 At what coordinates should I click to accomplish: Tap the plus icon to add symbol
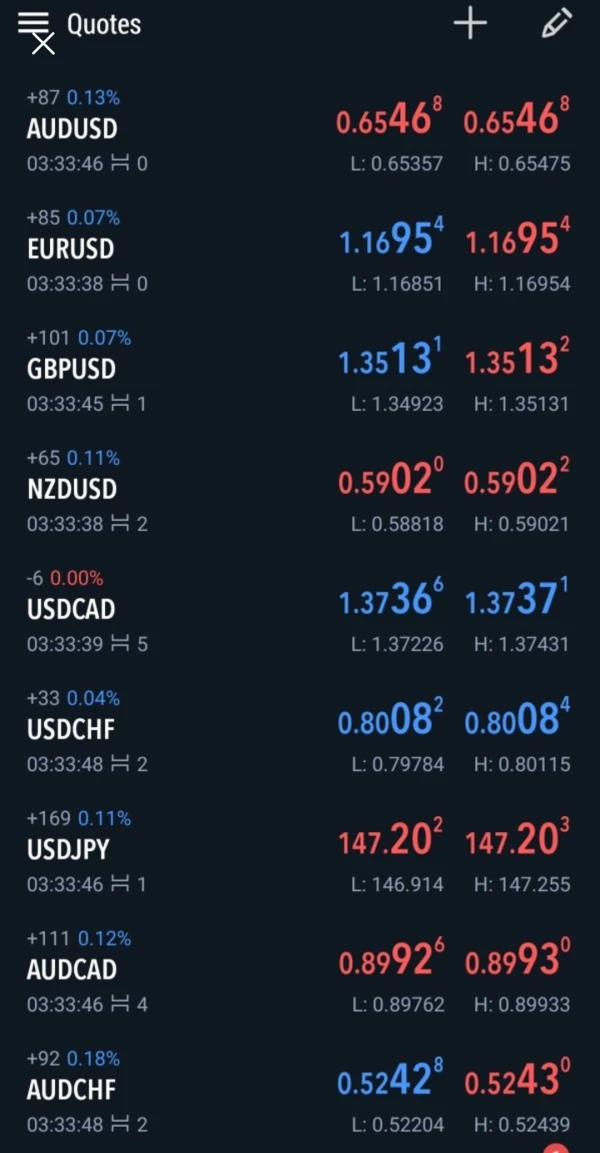click(470, 24)
